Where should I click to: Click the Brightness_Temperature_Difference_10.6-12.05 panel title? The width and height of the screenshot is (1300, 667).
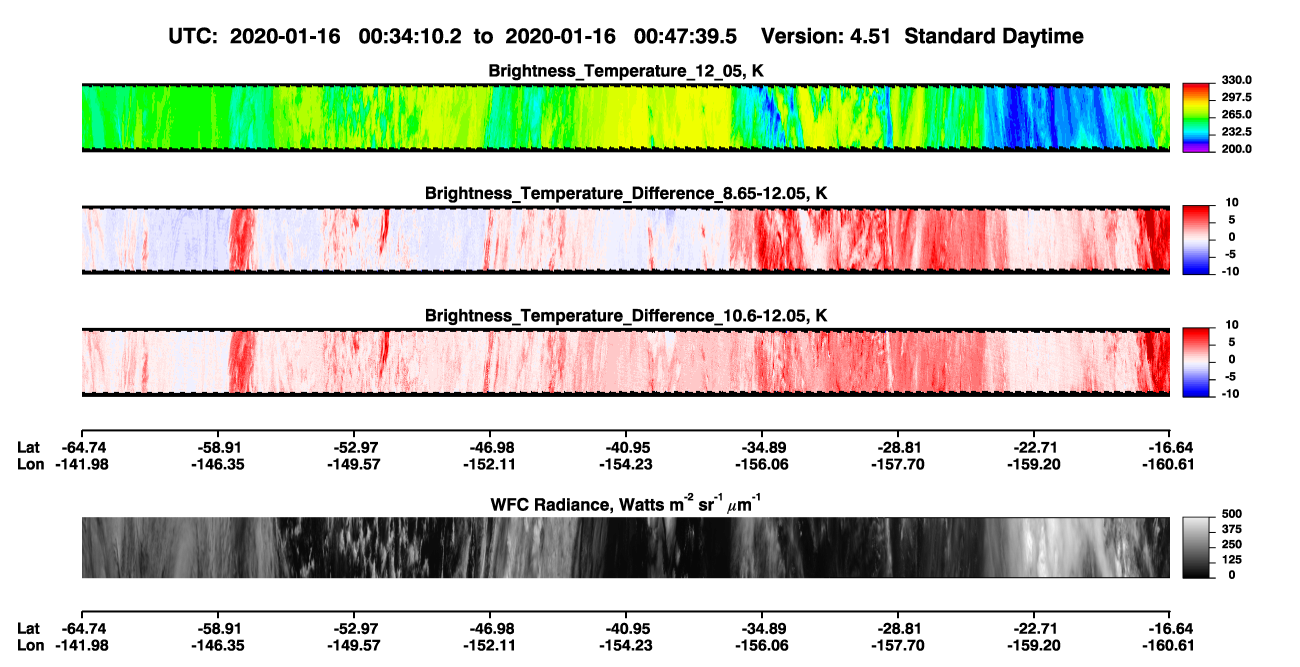(625, 315)
